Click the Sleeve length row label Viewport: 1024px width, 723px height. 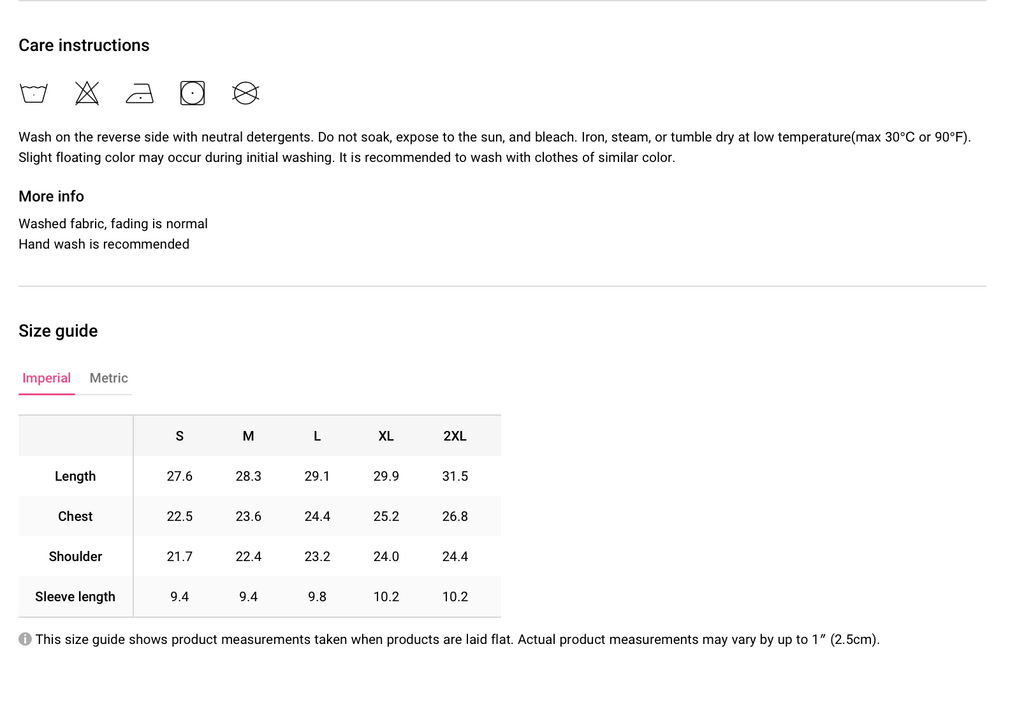click(75, 597)
